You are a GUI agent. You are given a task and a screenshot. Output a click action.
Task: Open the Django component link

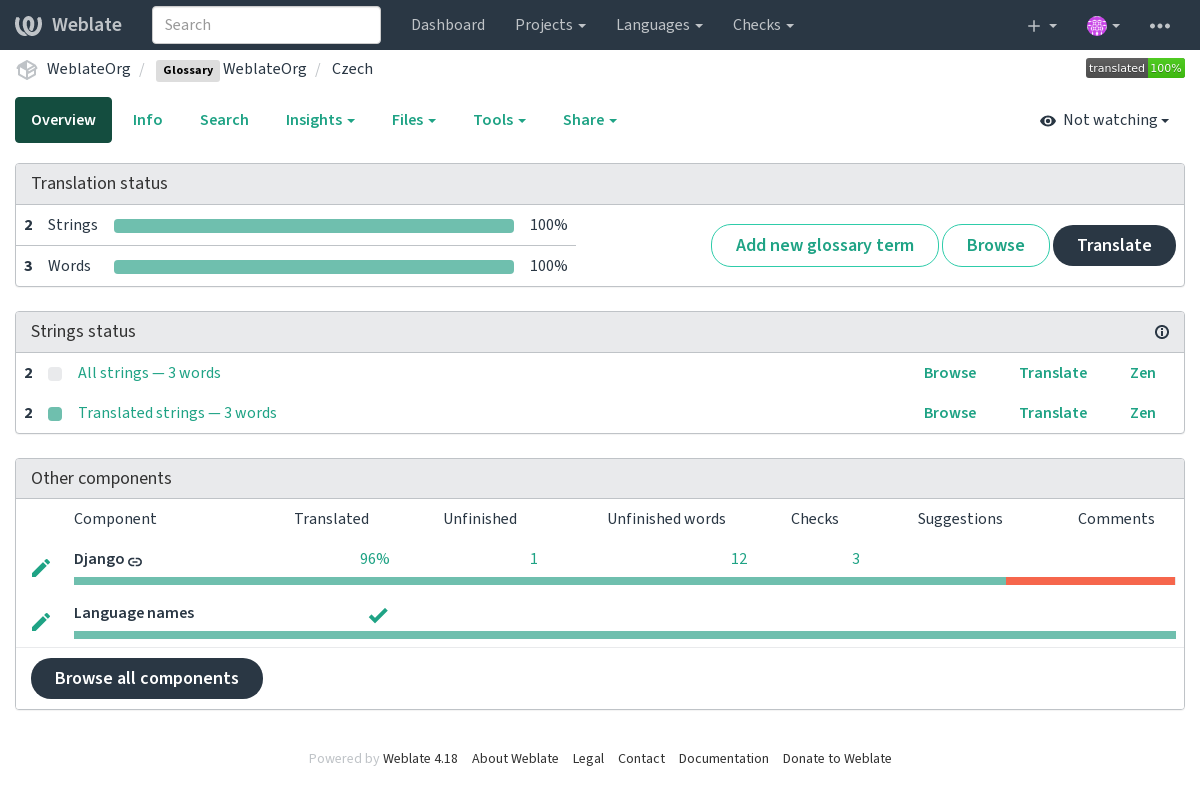coord(99,559)
